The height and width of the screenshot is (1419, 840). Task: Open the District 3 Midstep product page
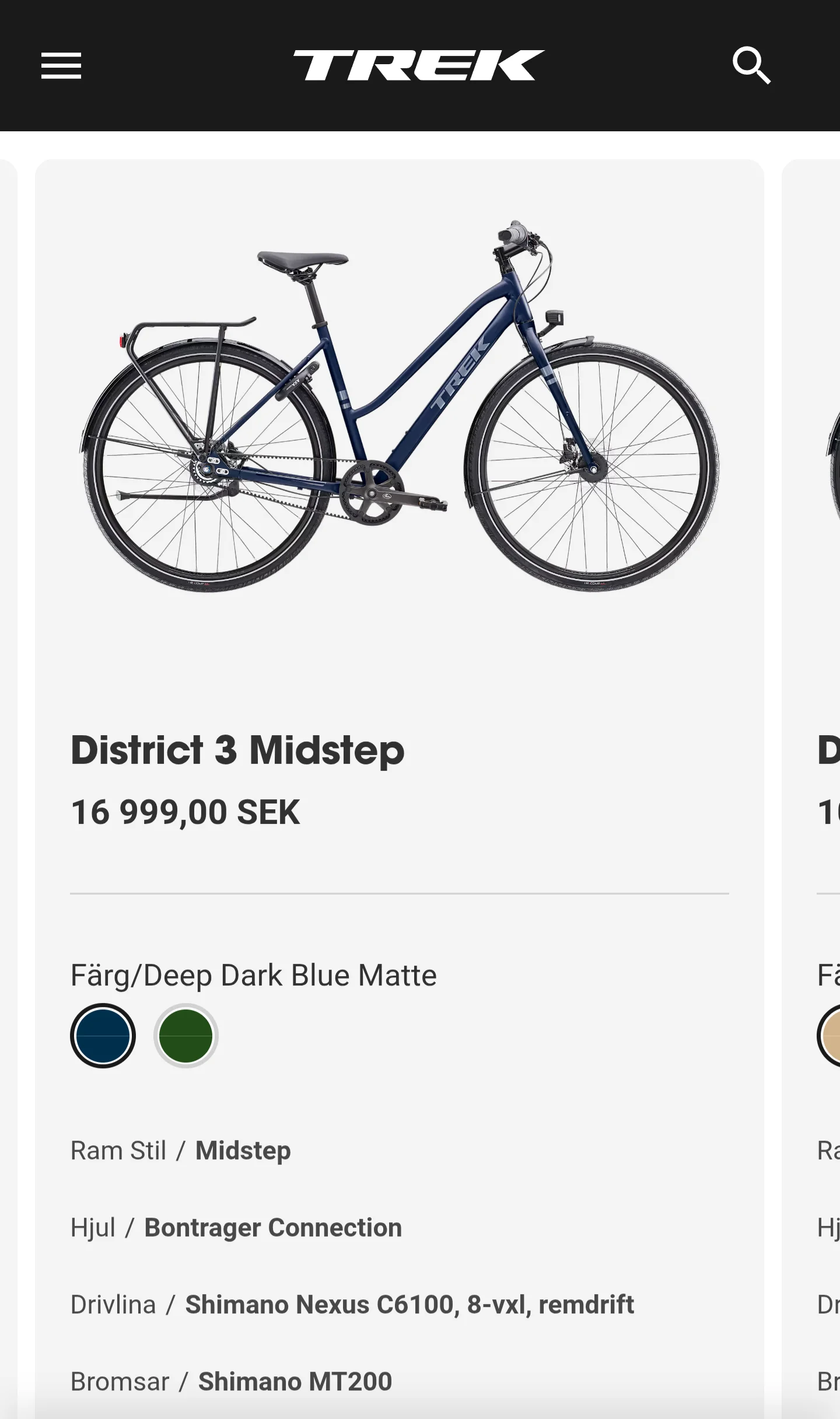[236, 751]
